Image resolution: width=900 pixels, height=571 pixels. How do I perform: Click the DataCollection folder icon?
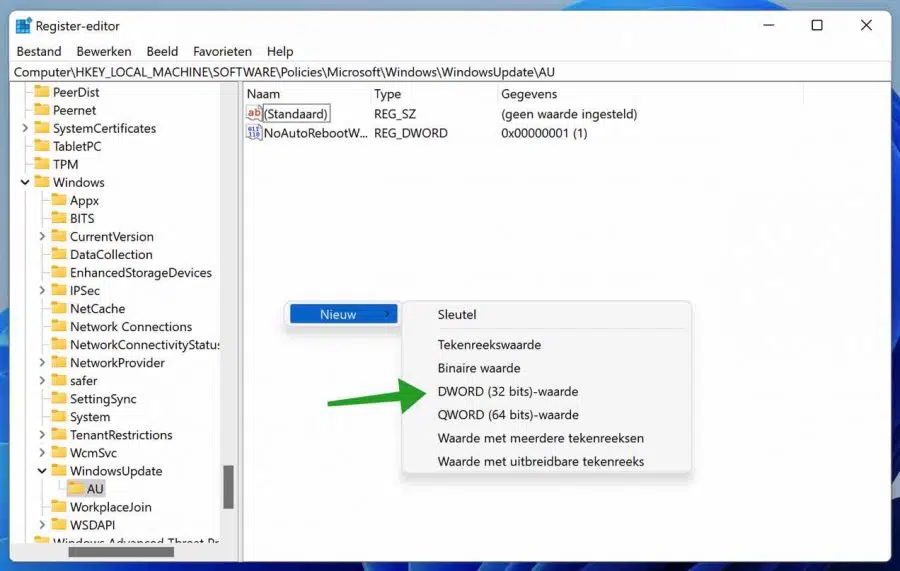pyautogui.click(x=59, y=254)
